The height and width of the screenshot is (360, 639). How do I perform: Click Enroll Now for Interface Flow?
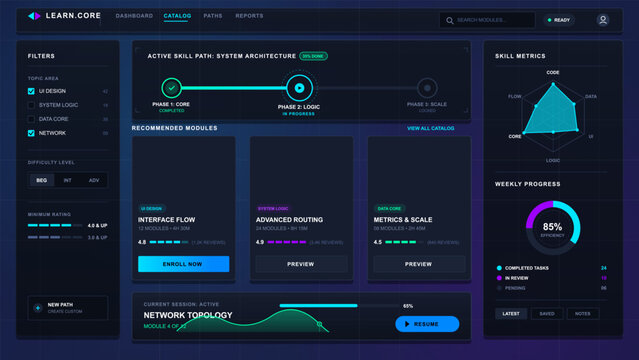pyautogui.click(x=183, y=264)
